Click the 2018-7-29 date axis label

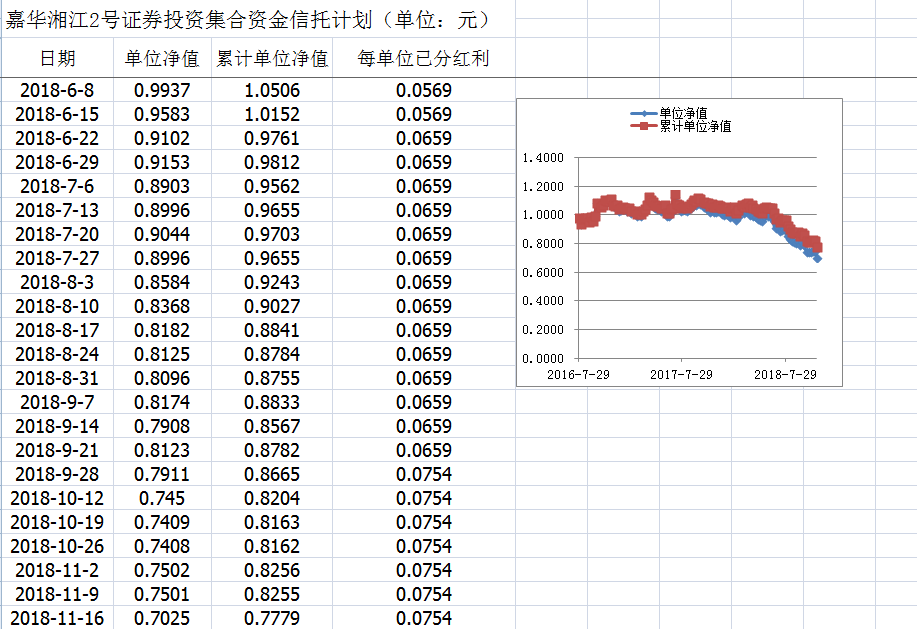coord(785,374)
